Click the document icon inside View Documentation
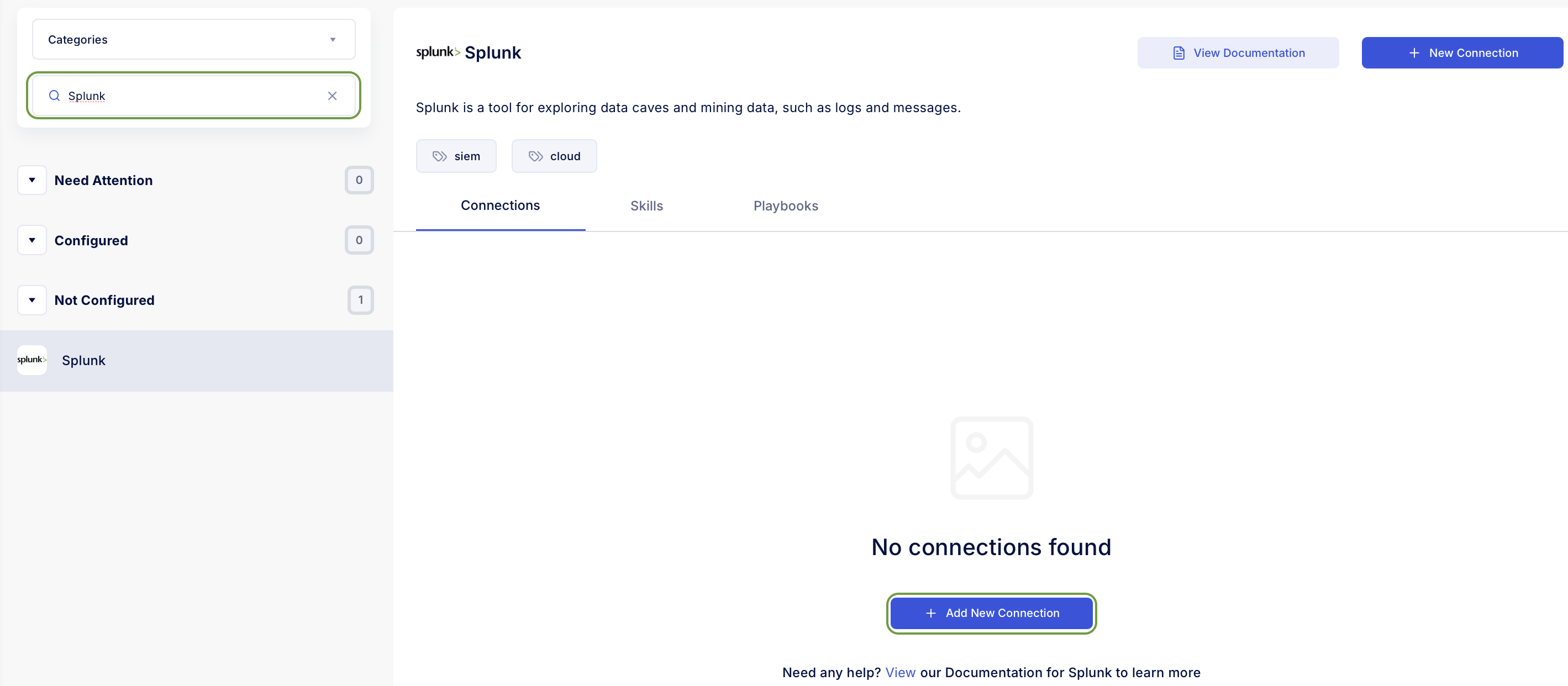 point(1178,52)
